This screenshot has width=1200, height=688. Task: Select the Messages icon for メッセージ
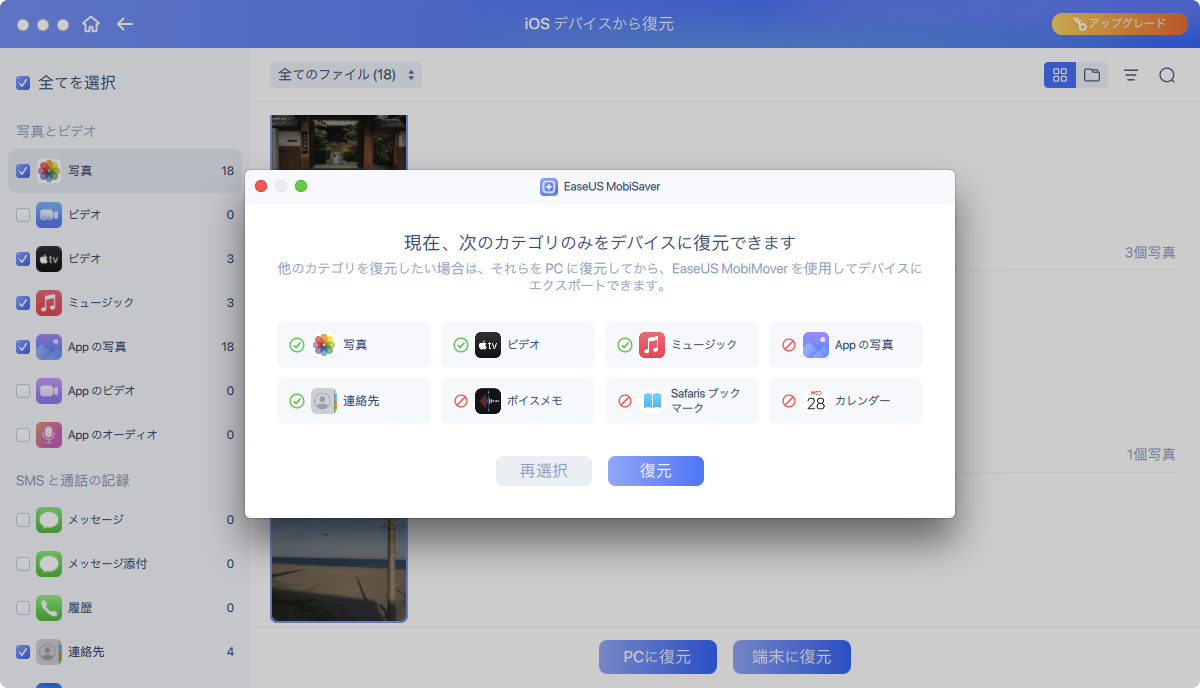coord(49,520)
